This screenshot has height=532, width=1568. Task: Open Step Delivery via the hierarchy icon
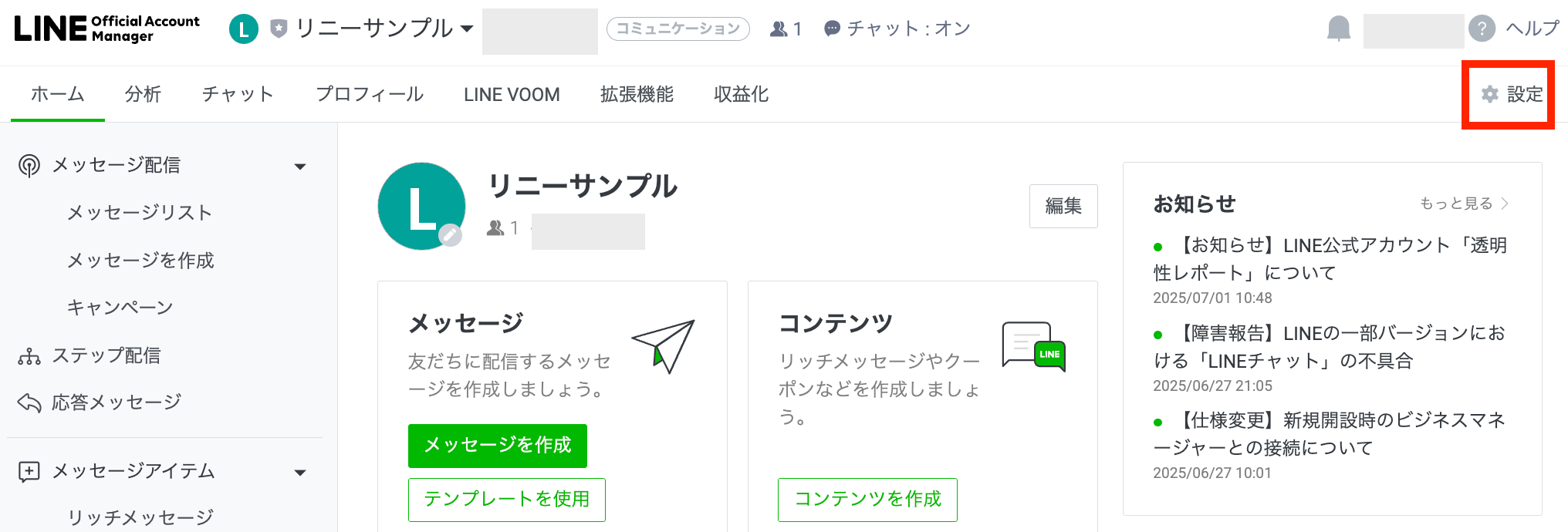pyautogui.click(x=29, y=356)
